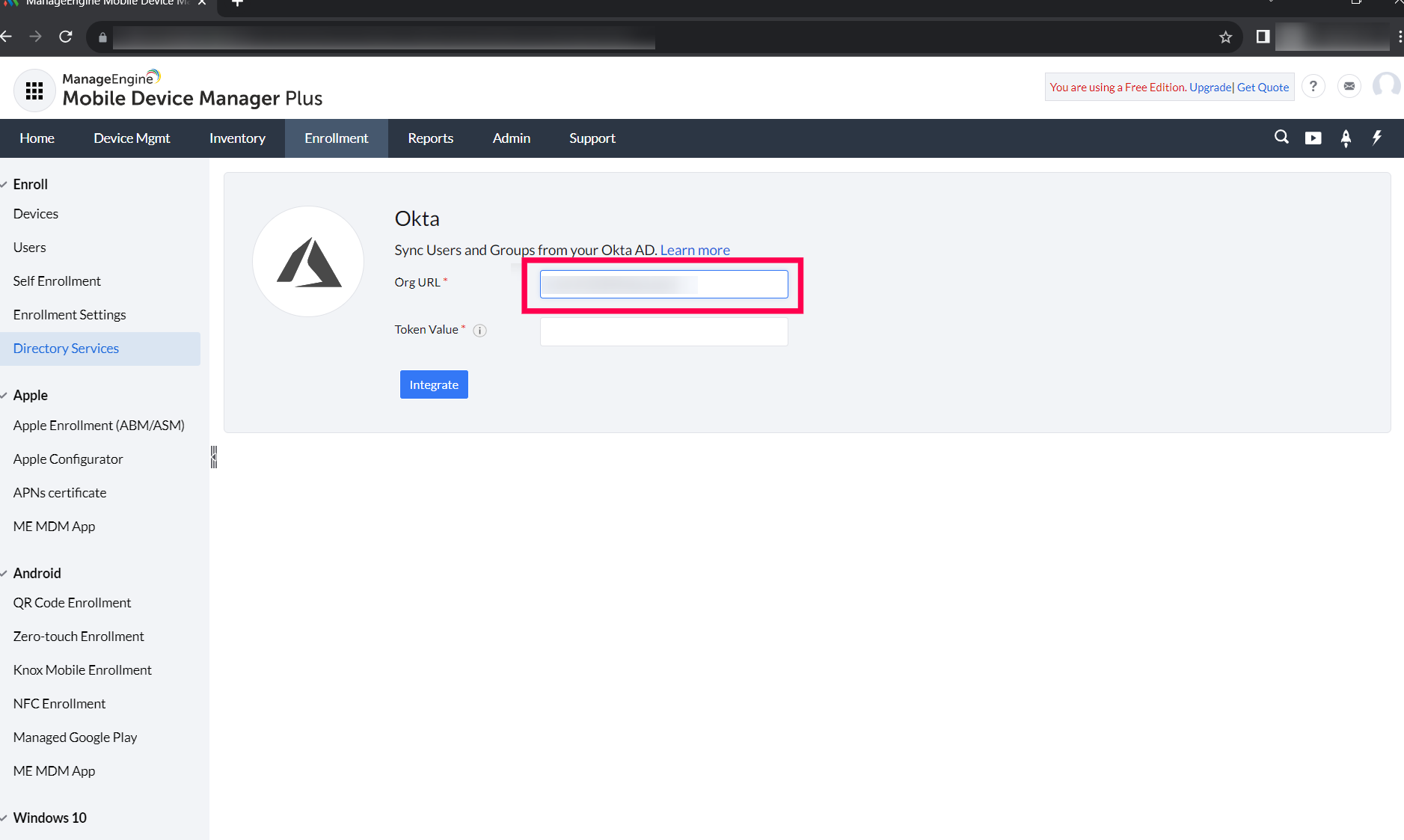
Task: Collapse the Android sidebar section
Action: pyautogui.click(x=4, y=573)
